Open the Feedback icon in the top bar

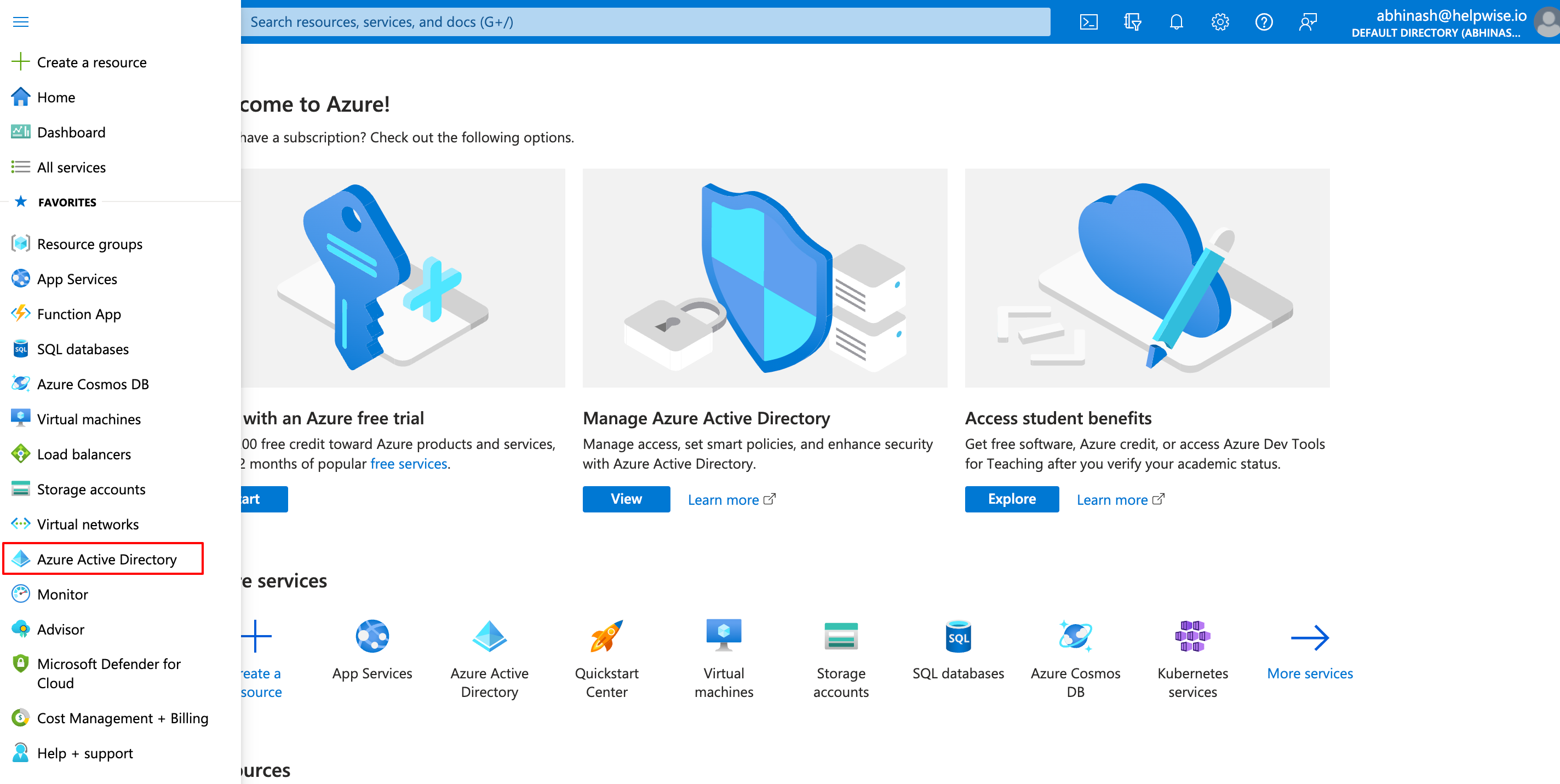1307,22
